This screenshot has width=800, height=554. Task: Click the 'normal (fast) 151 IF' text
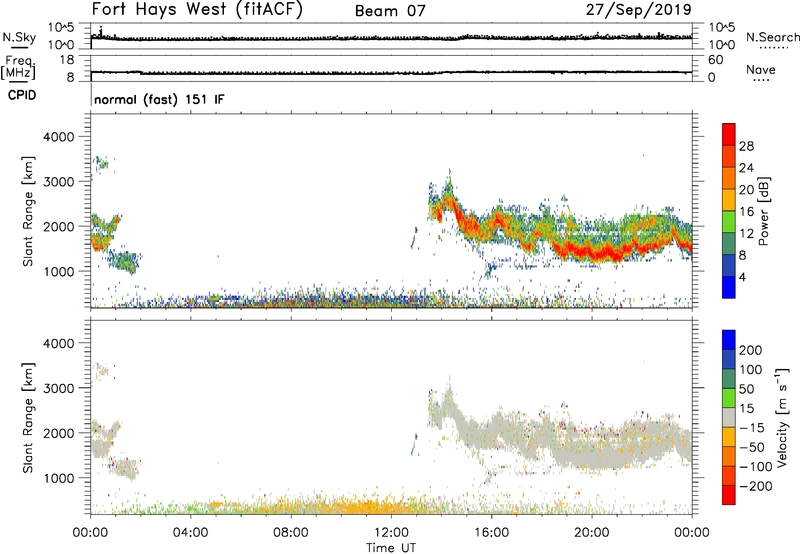coord(159,99)
